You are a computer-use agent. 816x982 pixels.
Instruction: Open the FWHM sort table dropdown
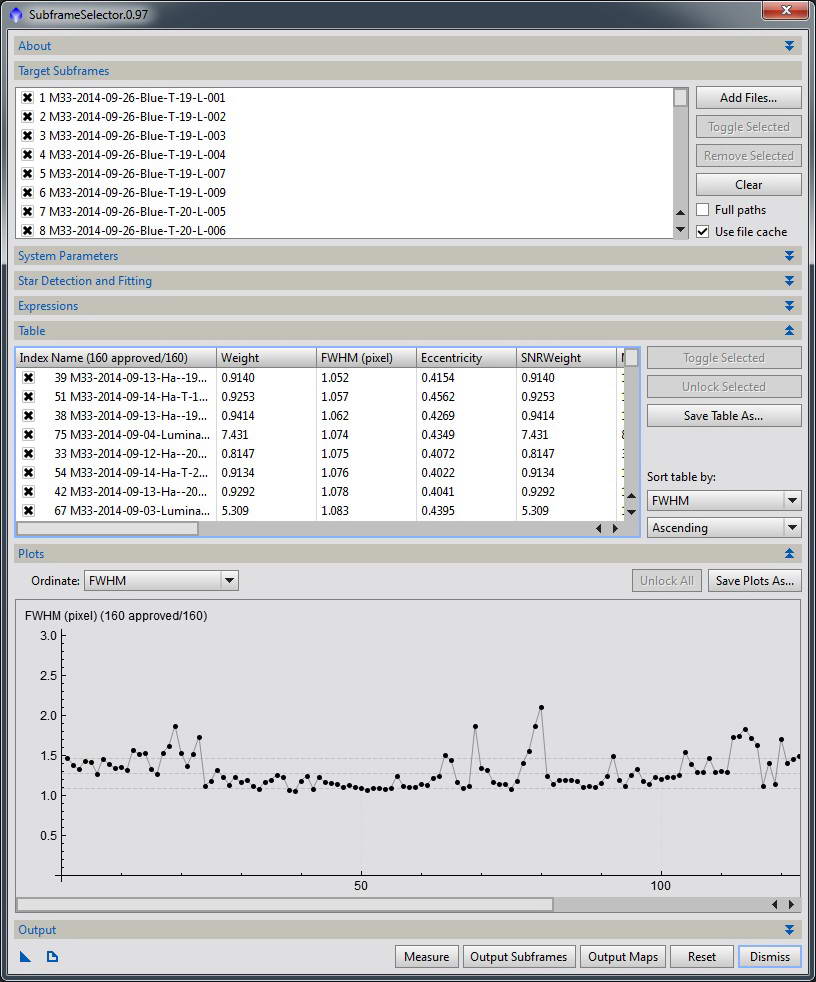pos(724,500)
